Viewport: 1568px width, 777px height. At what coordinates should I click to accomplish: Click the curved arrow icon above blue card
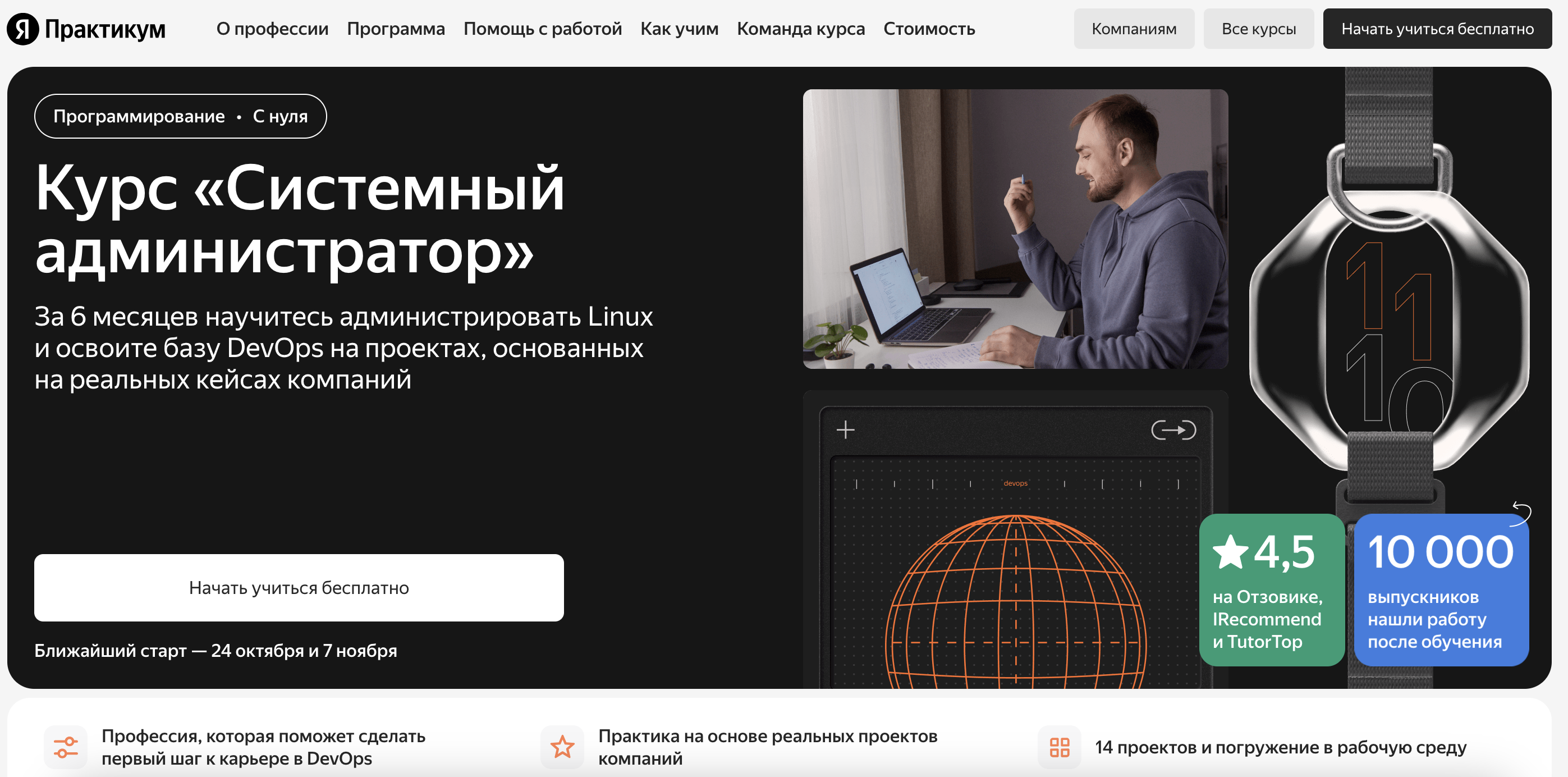coord(1521,513)
